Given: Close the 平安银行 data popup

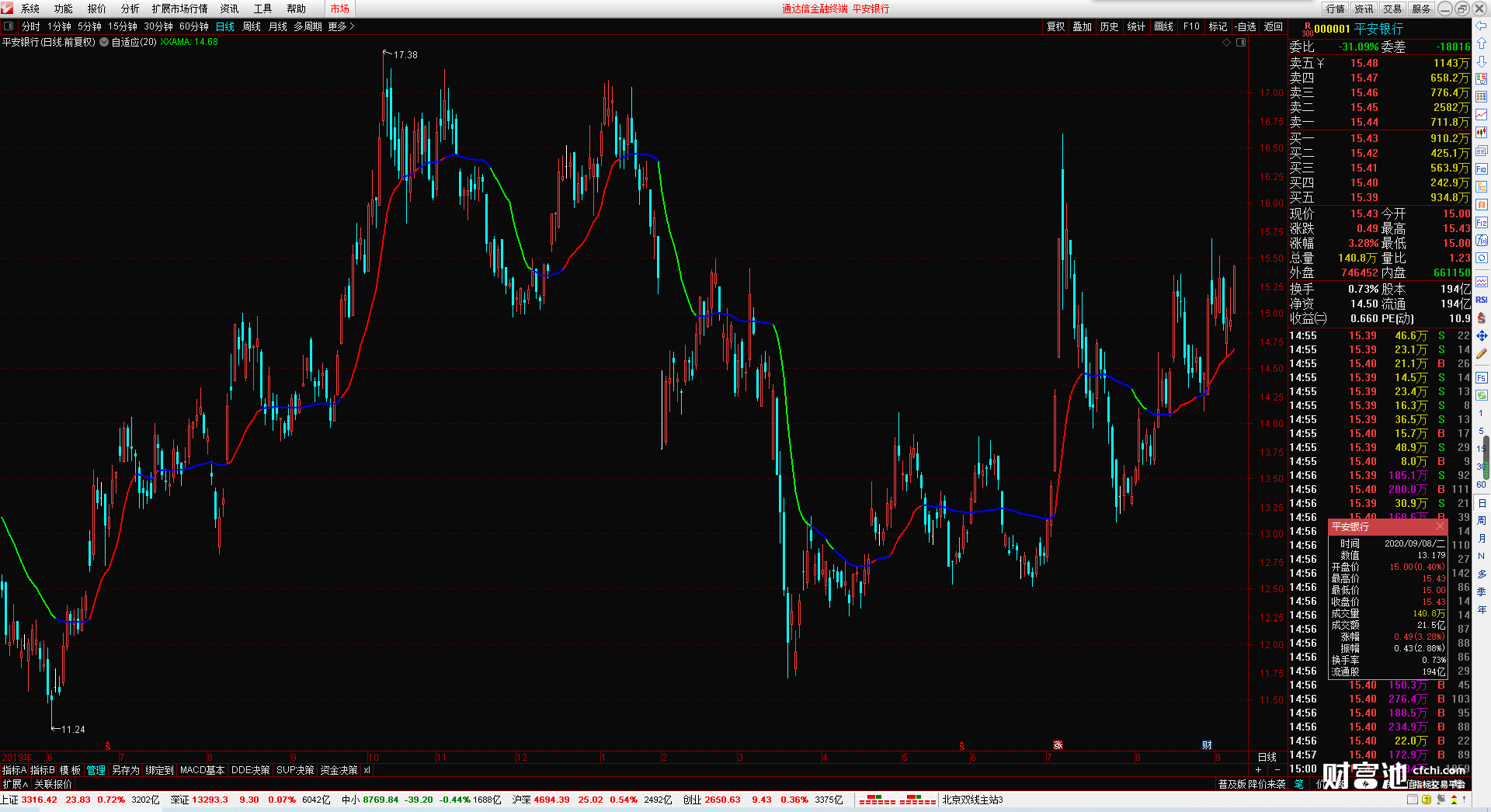Looking at the screenshot, I should click(x=1440, y=526).
